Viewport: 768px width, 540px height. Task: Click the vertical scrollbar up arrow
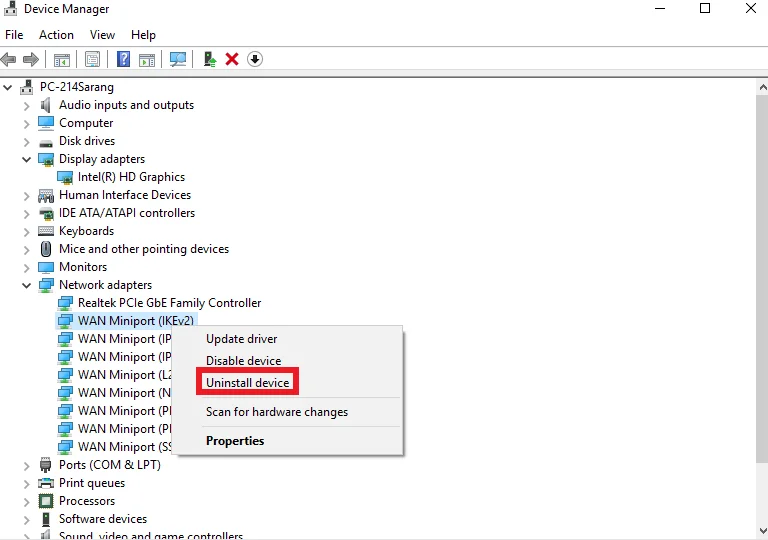[762, 87]
